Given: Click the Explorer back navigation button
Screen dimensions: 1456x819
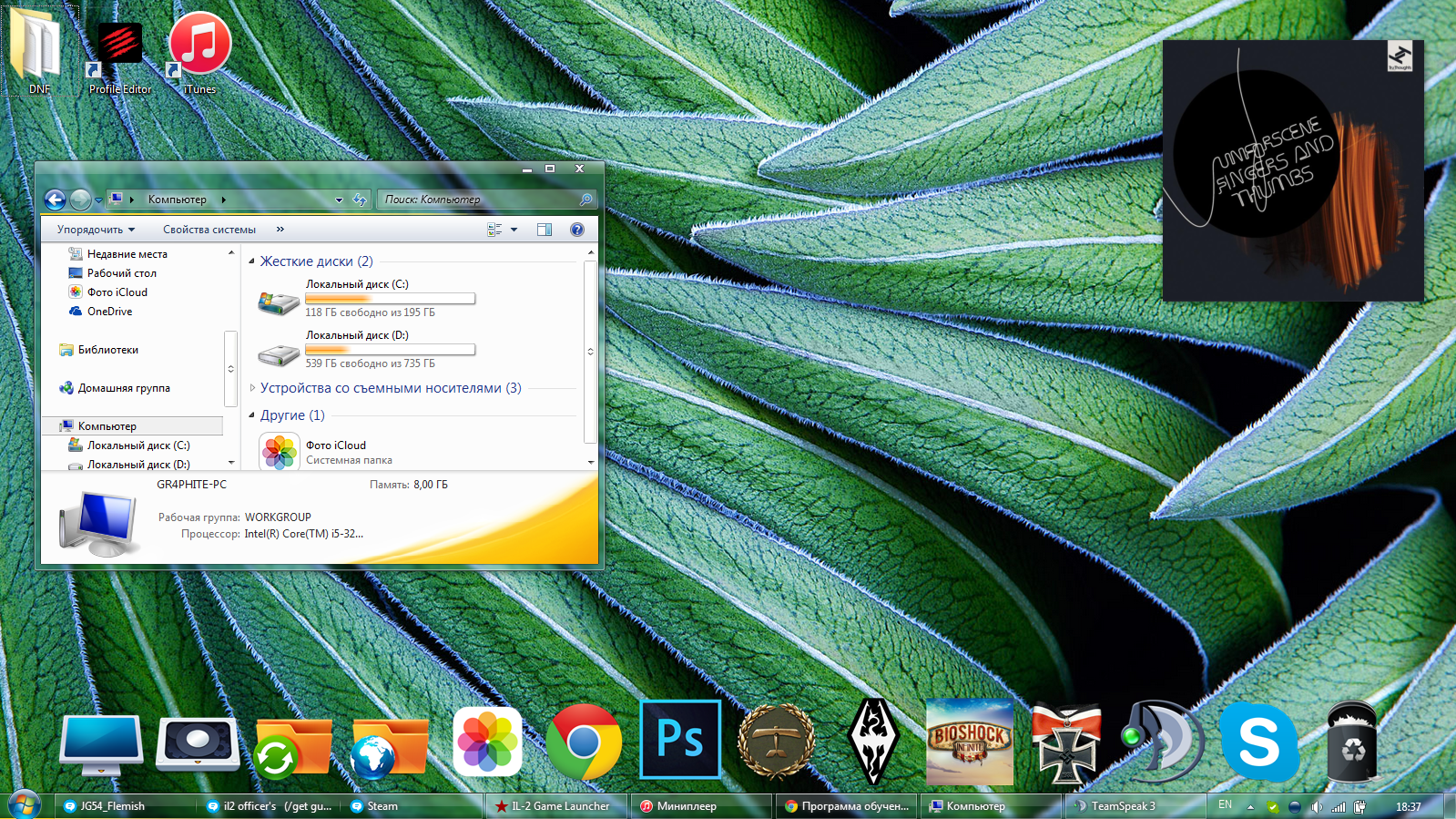Looking at the screenshot, I should (56, 200).
